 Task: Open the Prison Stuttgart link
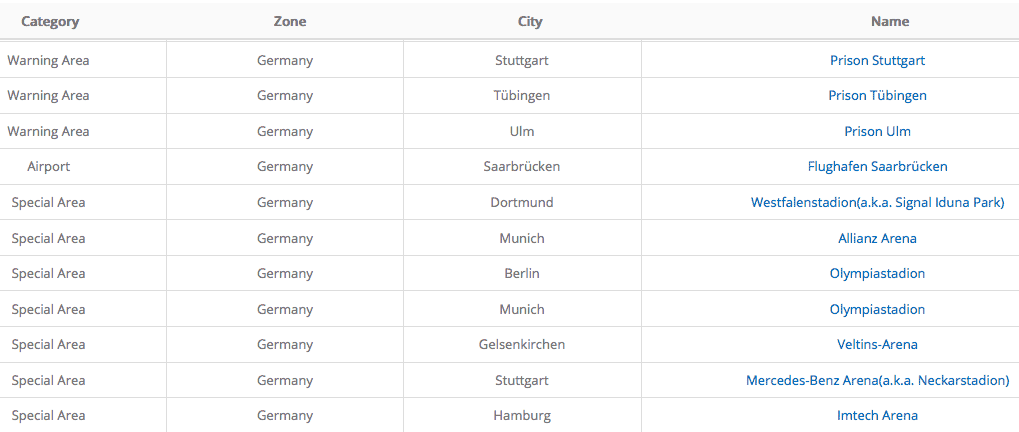click(x=877, y=60)
